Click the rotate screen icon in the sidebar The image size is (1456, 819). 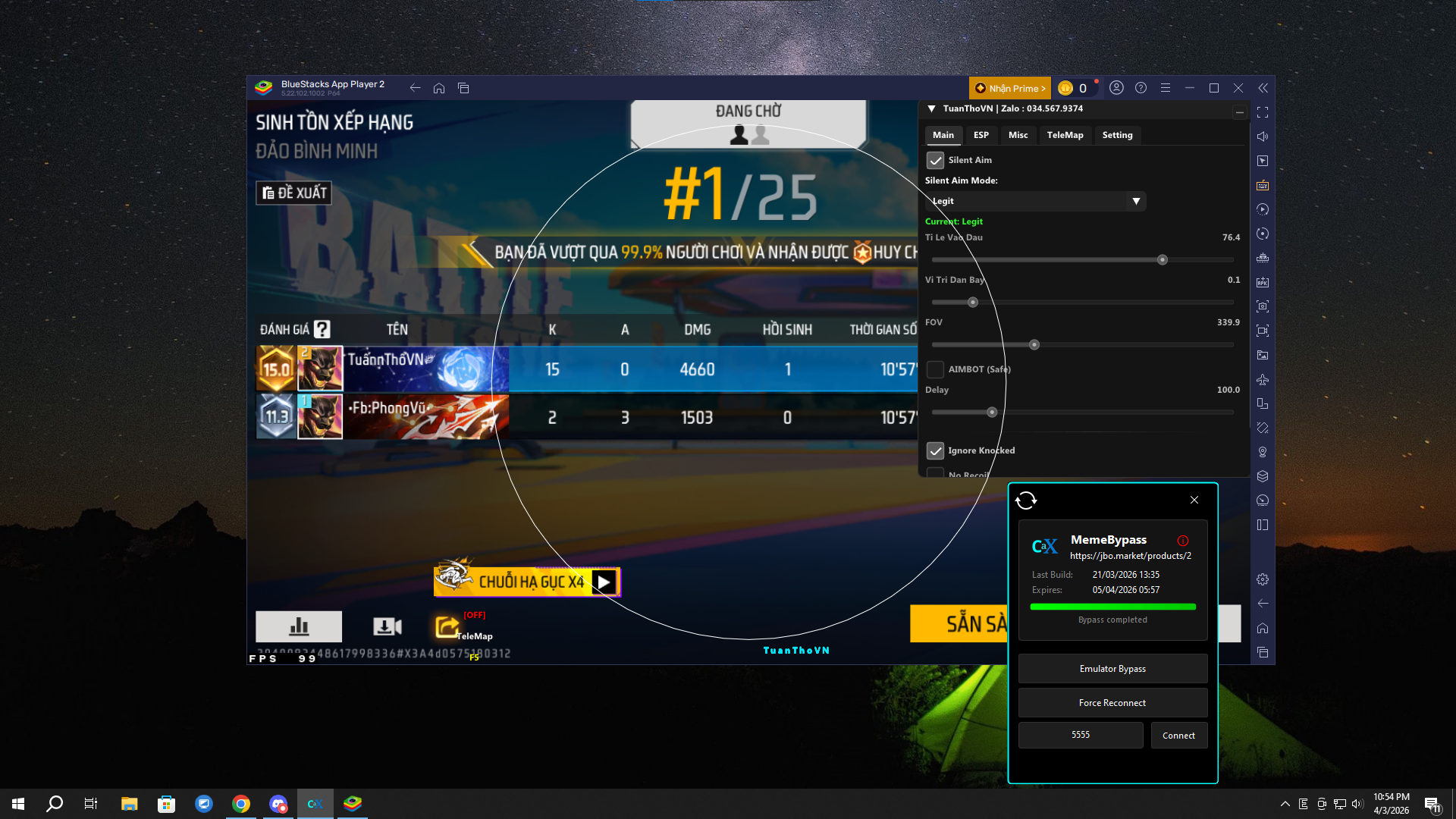click(1263, 428)
